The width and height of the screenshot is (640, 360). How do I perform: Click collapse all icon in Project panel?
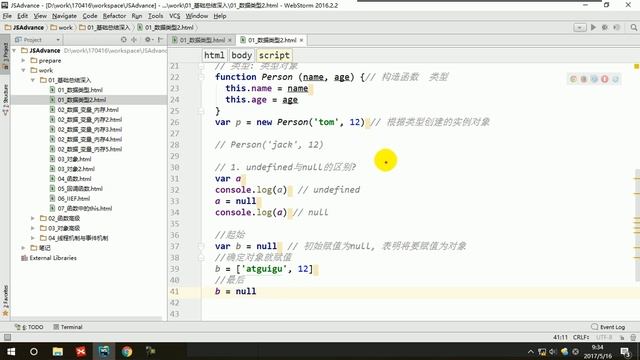point(134,40)
